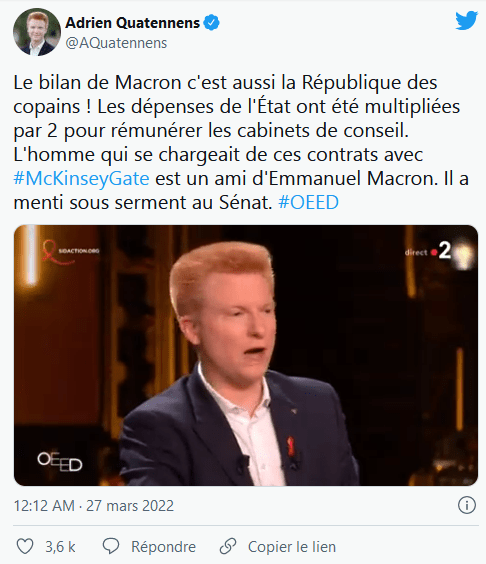The width and height of the screenshot is (486, 564).
Task: Click the reply speech bubble icon
Action: click(111, 546)
